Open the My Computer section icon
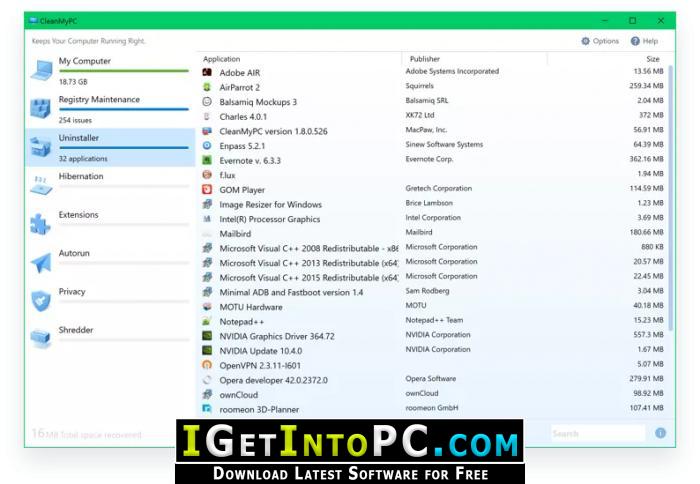 [x=41, y=71]
